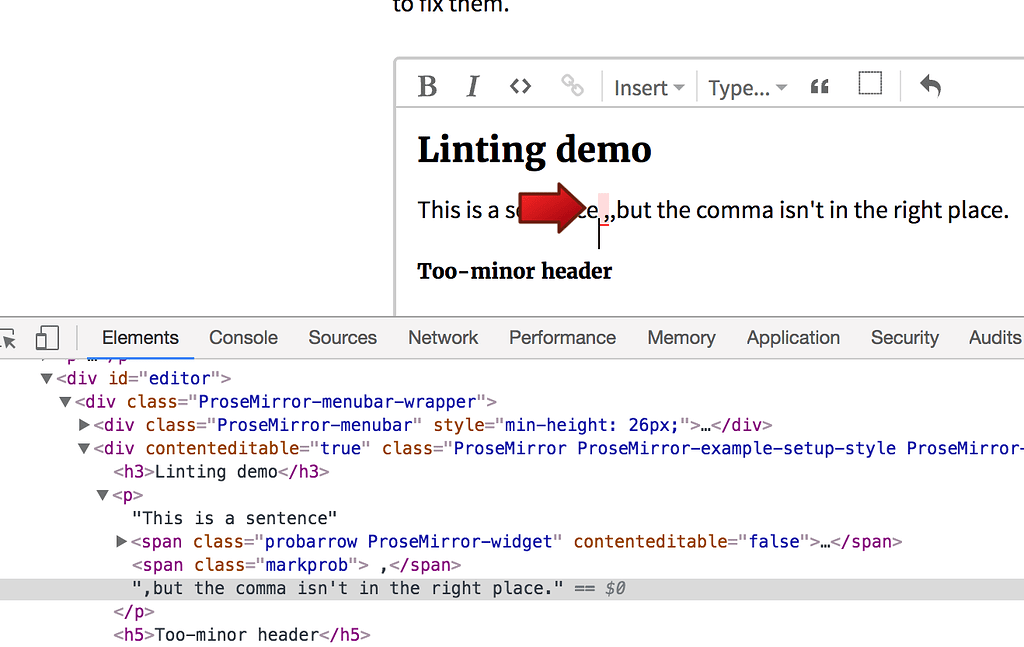This screenshot has height=647, width=1024.
Task: Toggle device toolbar icon in DevTools
Action: (x=47, y=338)
